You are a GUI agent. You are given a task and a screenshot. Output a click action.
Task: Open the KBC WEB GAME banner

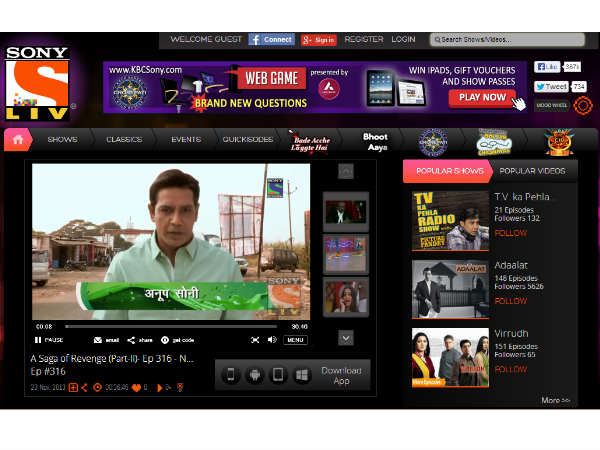click(315, 87)
